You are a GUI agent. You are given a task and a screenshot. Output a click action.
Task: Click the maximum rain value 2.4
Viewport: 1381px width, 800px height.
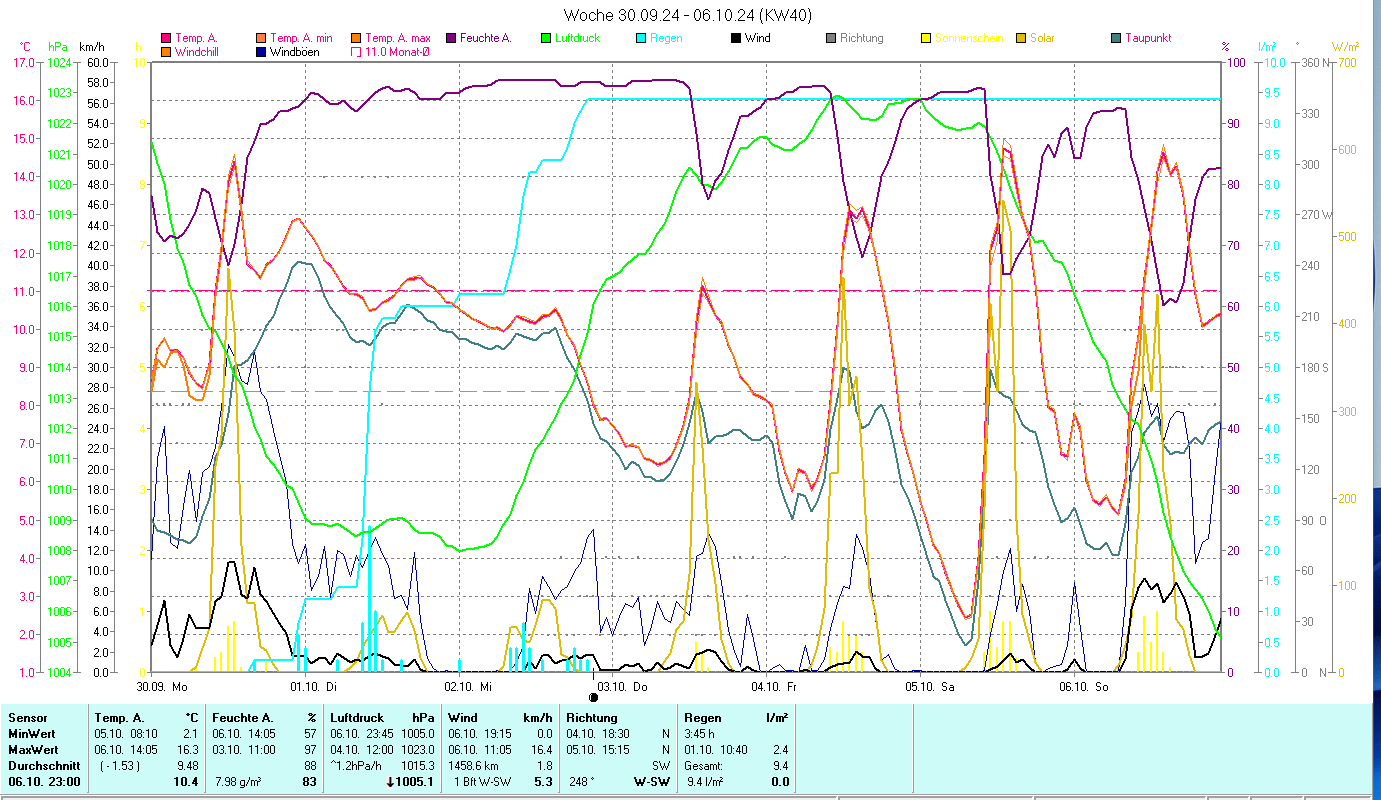tap(779, 750)
